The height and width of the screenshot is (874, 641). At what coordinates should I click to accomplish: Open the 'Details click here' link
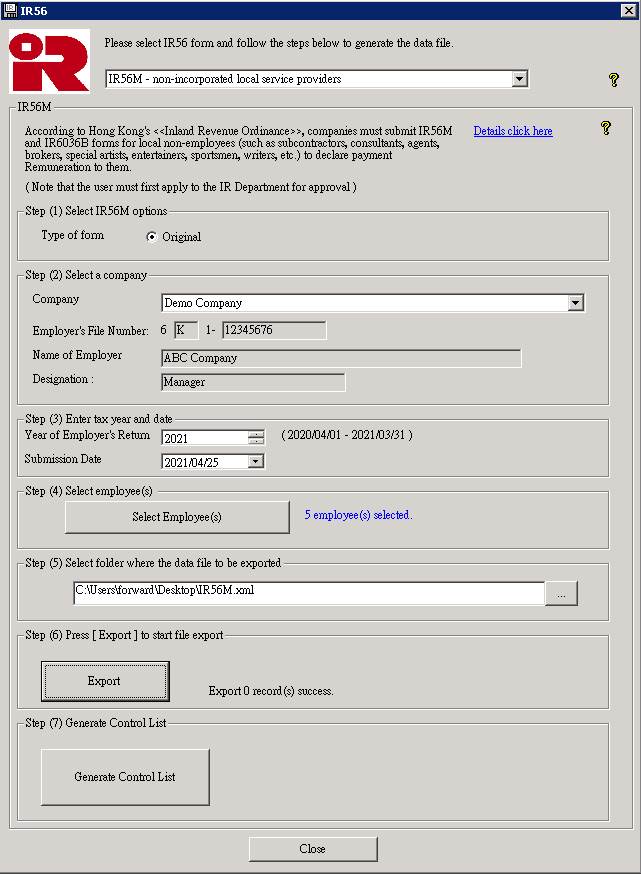[512, 131]
